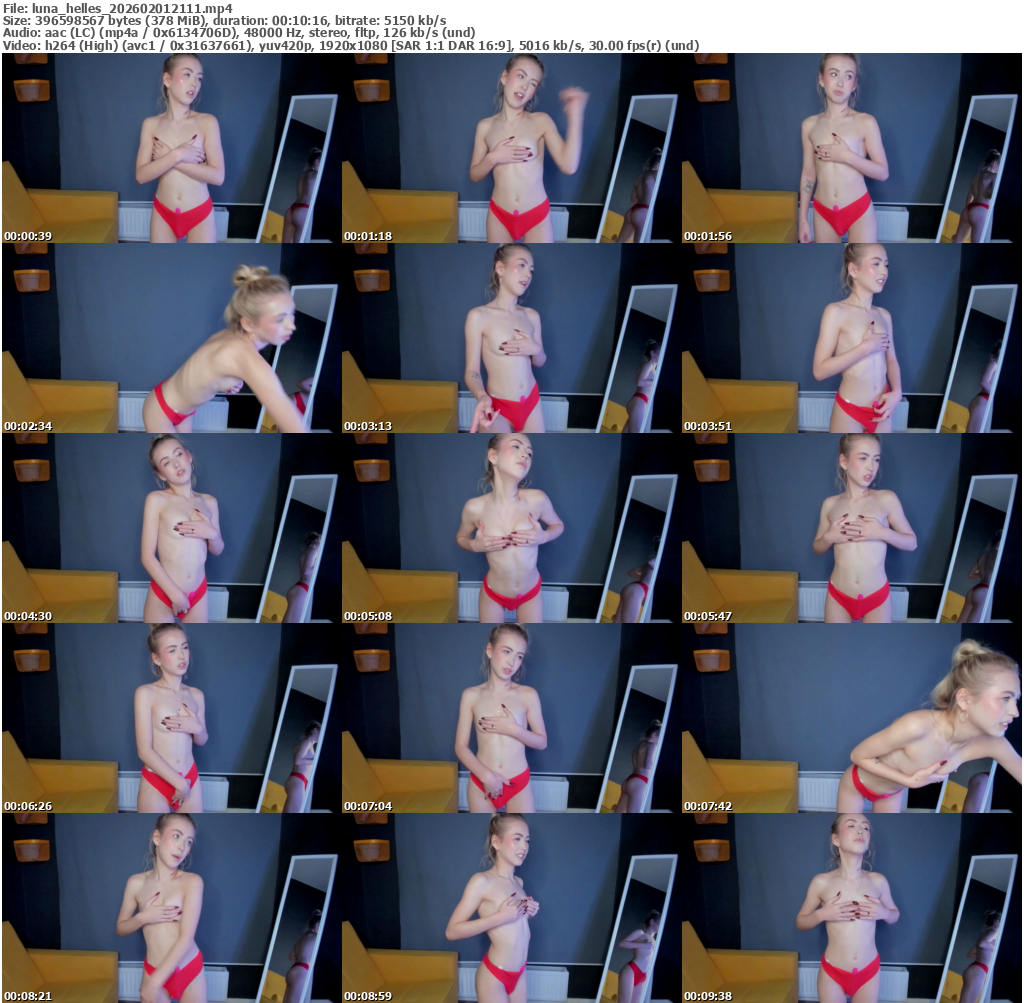Viewport: 1024px width, 1003px height.
Task: Choose the frame timestamped 00:05:08
Action: point(511,528)
